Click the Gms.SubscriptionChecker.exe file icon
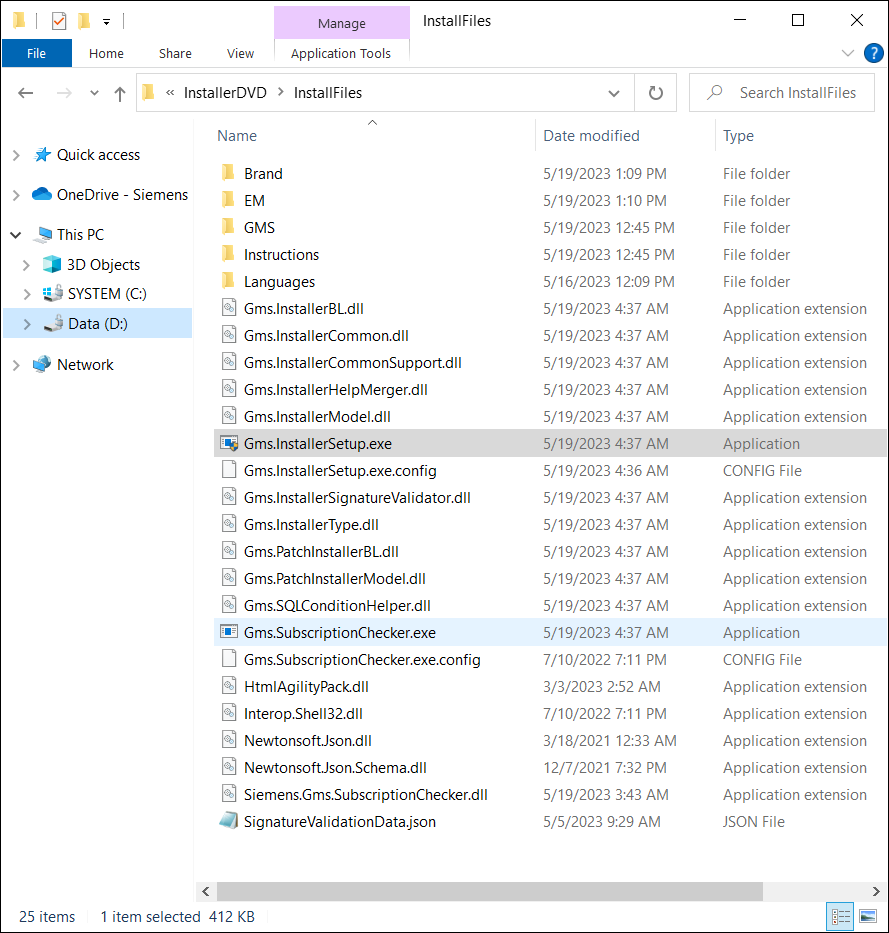889x933 pixels. tap(228, 633)
